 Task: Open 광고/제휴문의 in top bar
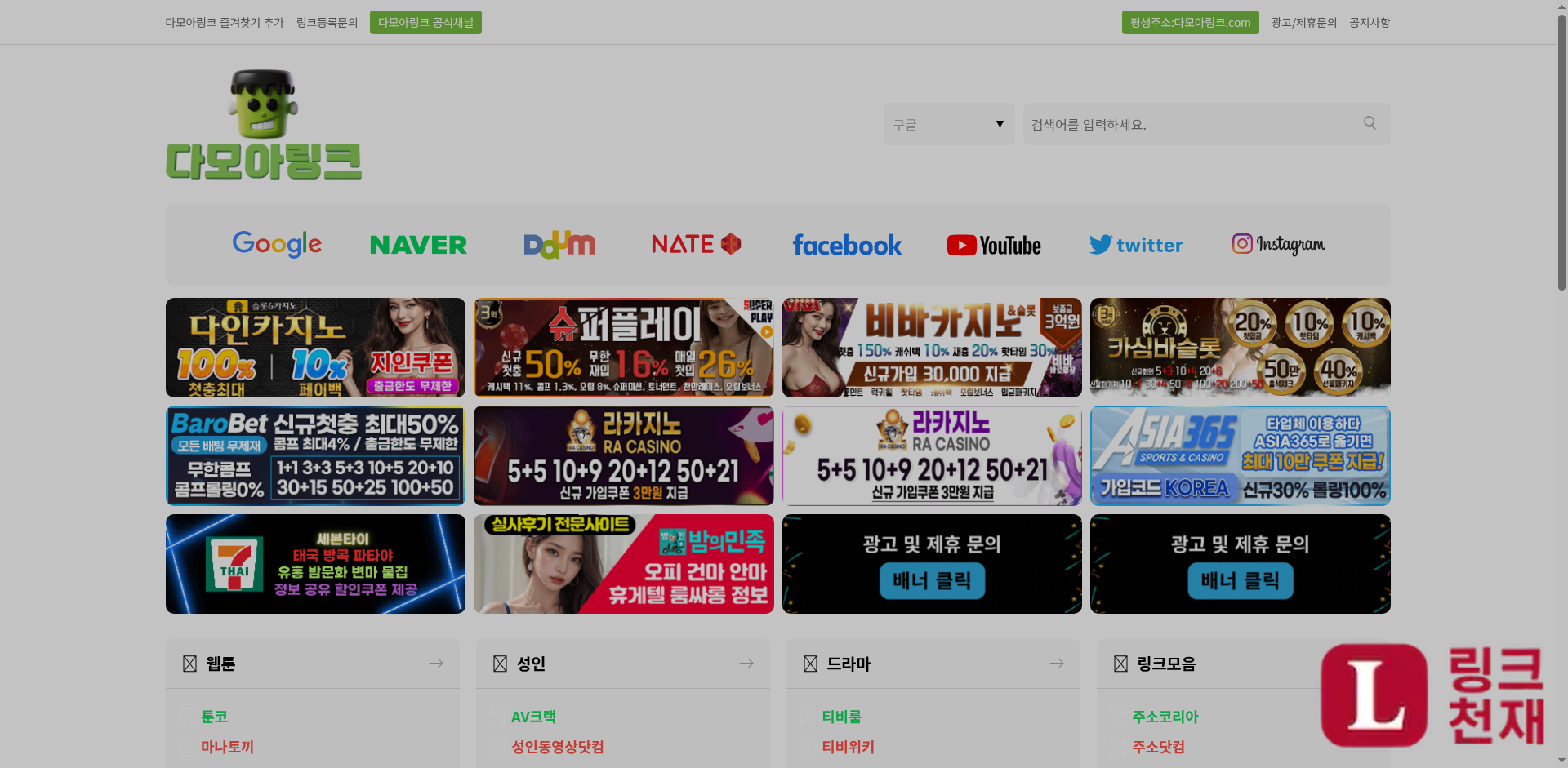click(1304, 23)
